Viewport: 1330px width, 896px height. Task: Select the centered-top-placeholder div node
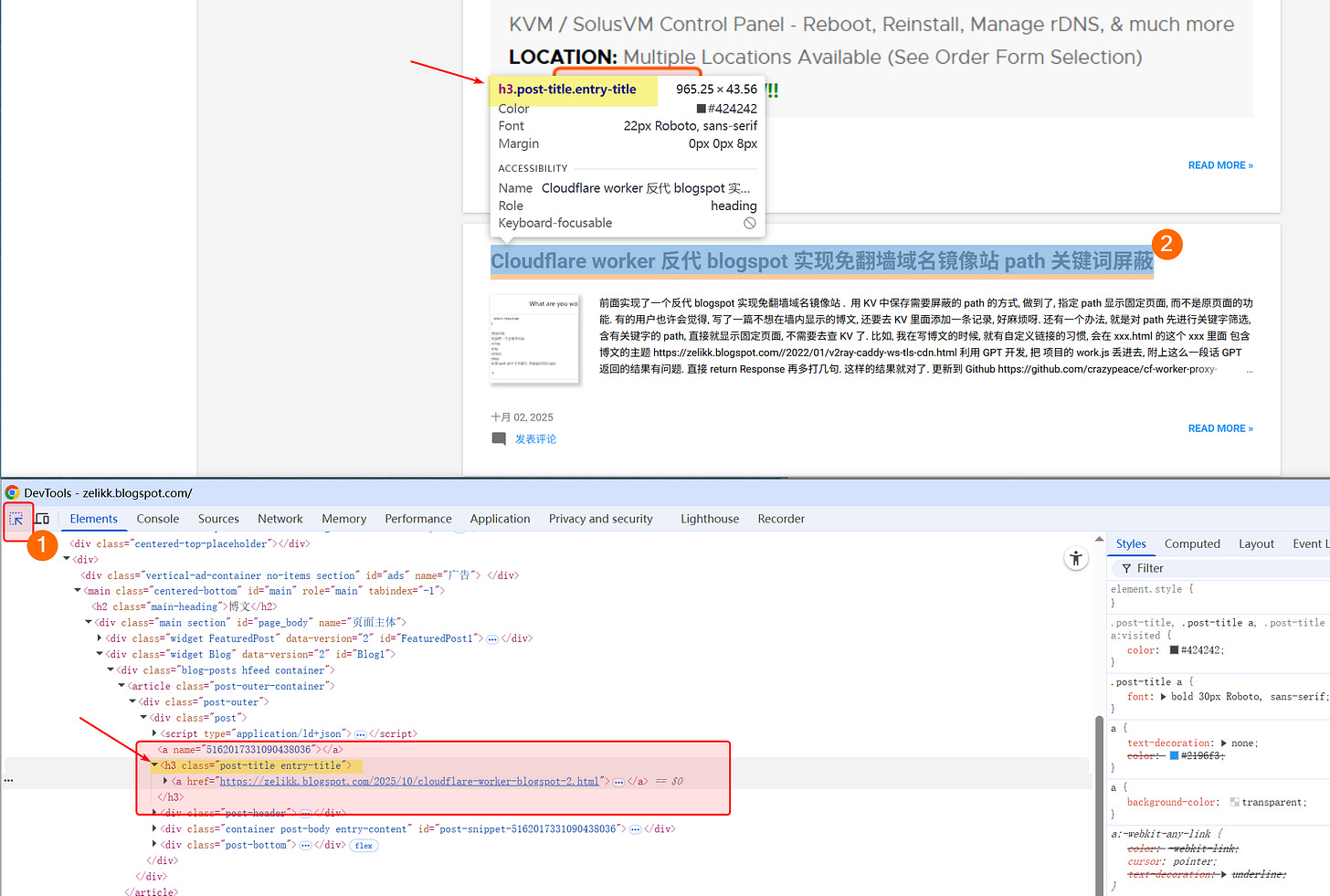point(190,544)
